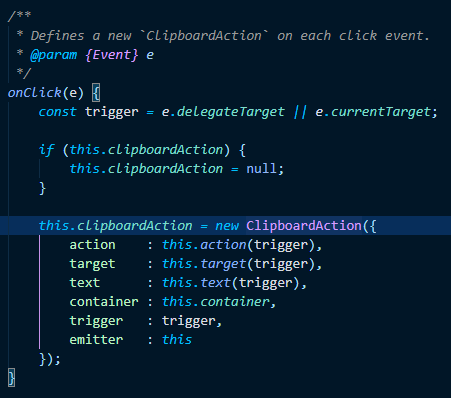
Task: Click the action property key
Action: click(92, 245)
